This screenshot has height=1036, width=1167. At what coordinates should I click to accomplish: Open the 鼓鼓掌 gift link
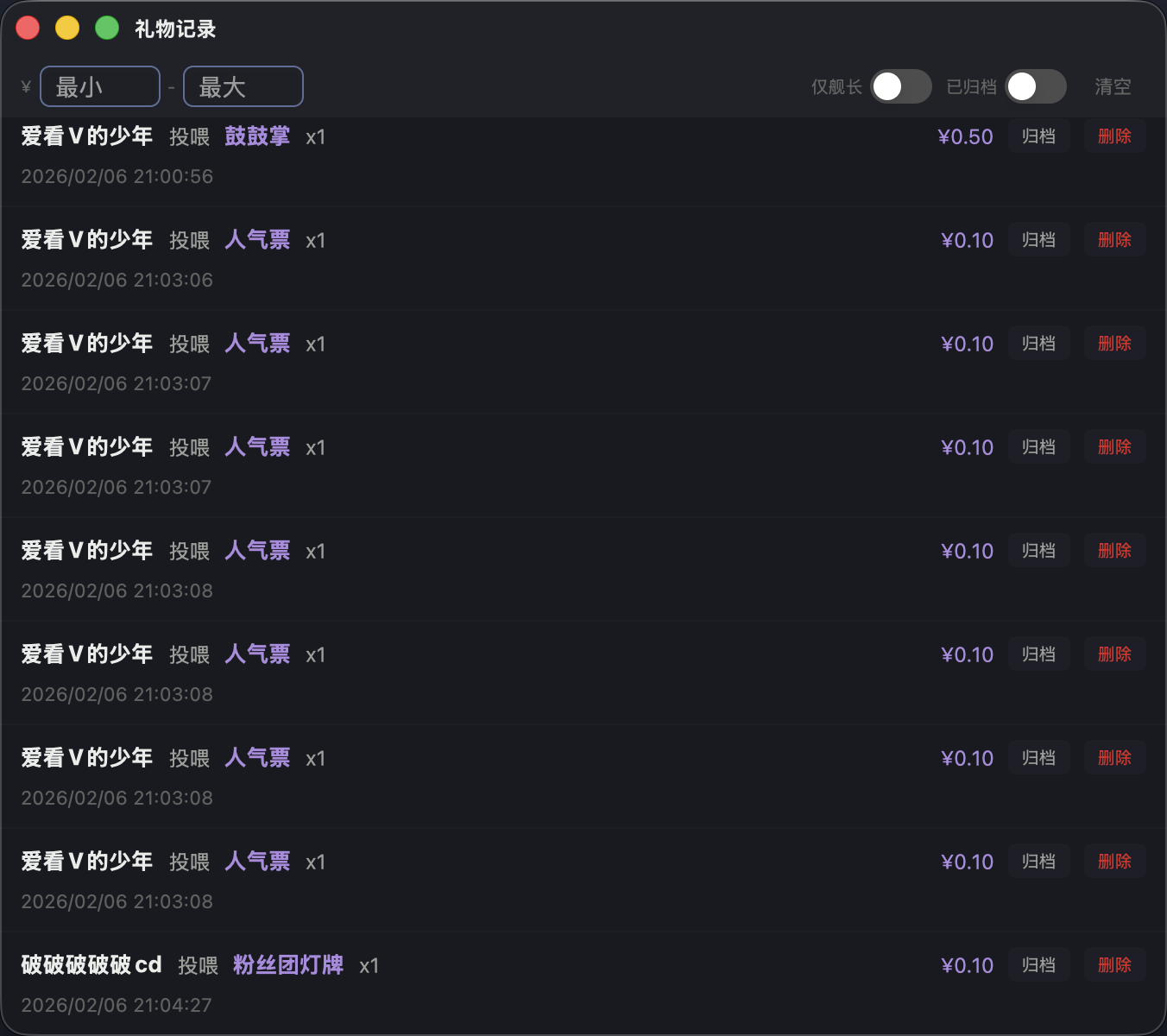pyautogui.click(x=256, y=136)
